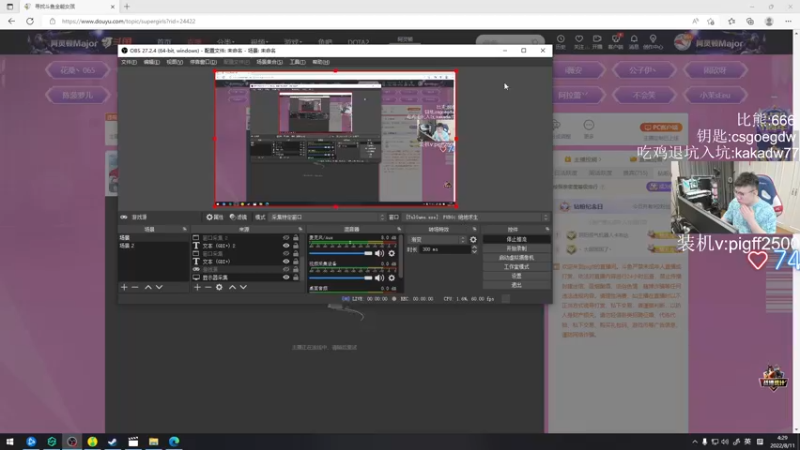Click 启动虚拟摄像机 virtual camera button

pos(516,258)
